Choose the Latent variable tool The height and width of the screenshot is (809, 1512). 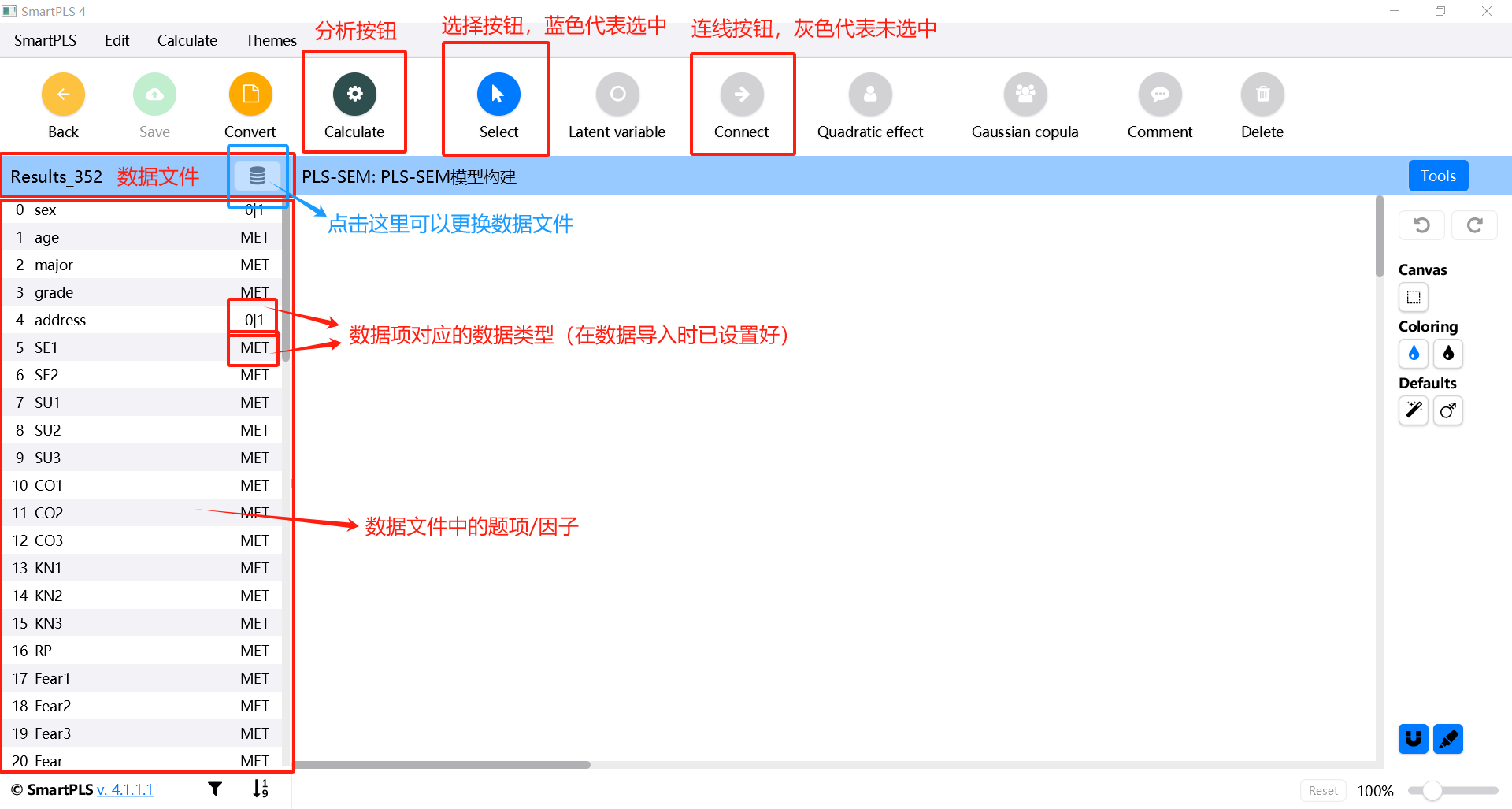(617, 95)
